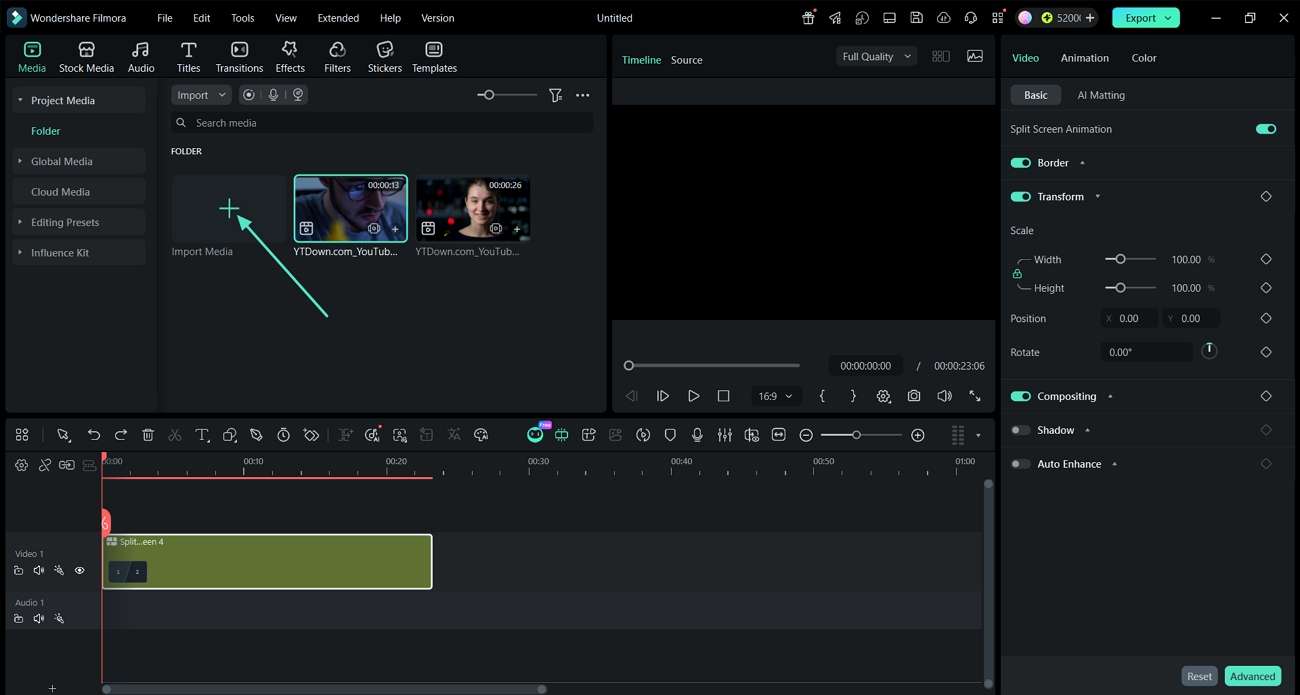
Task: Toggle the Compositing switch
Action: pos(1020,396)
